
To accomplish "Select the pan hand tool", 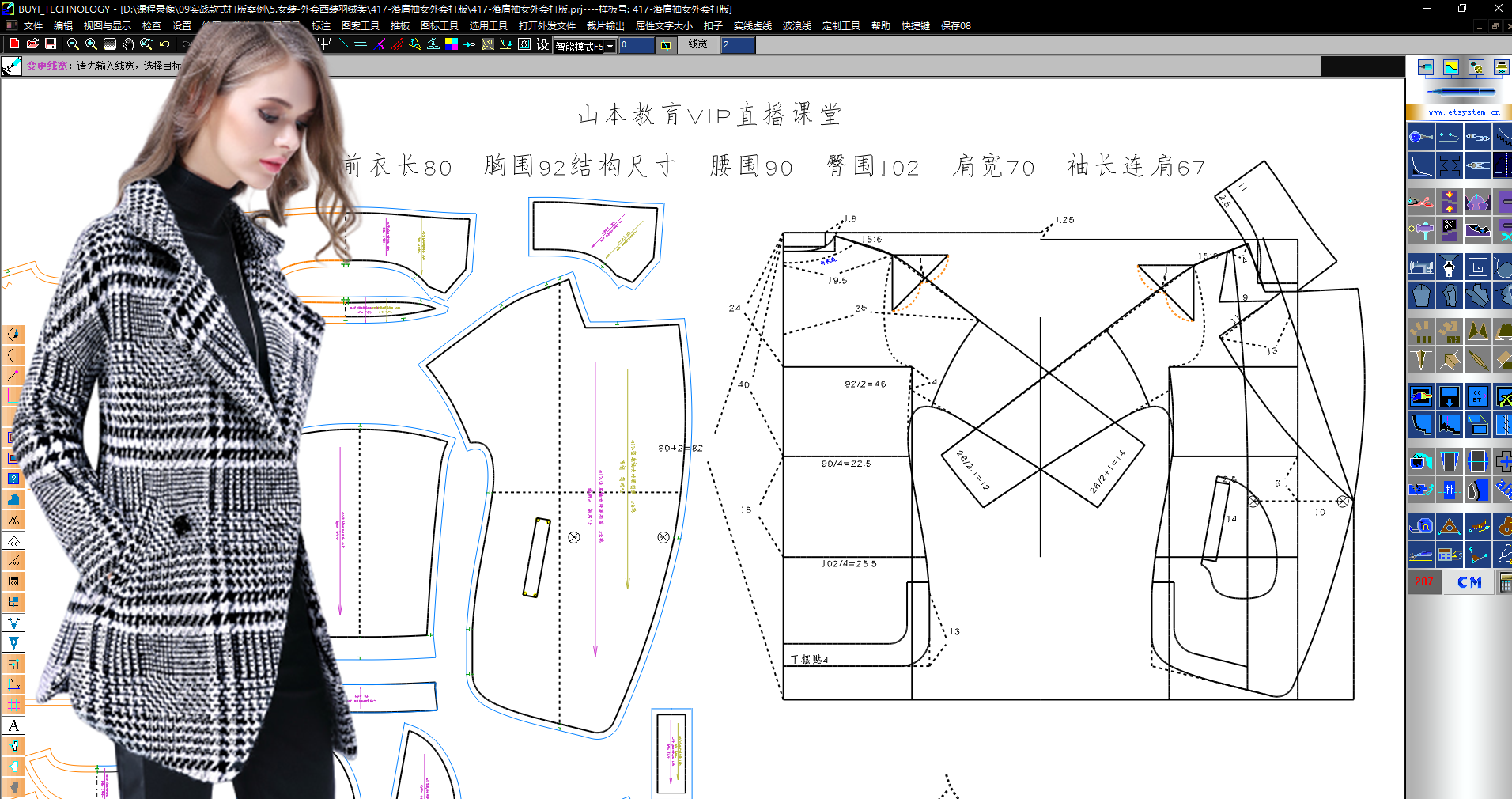I will (128, 44).
